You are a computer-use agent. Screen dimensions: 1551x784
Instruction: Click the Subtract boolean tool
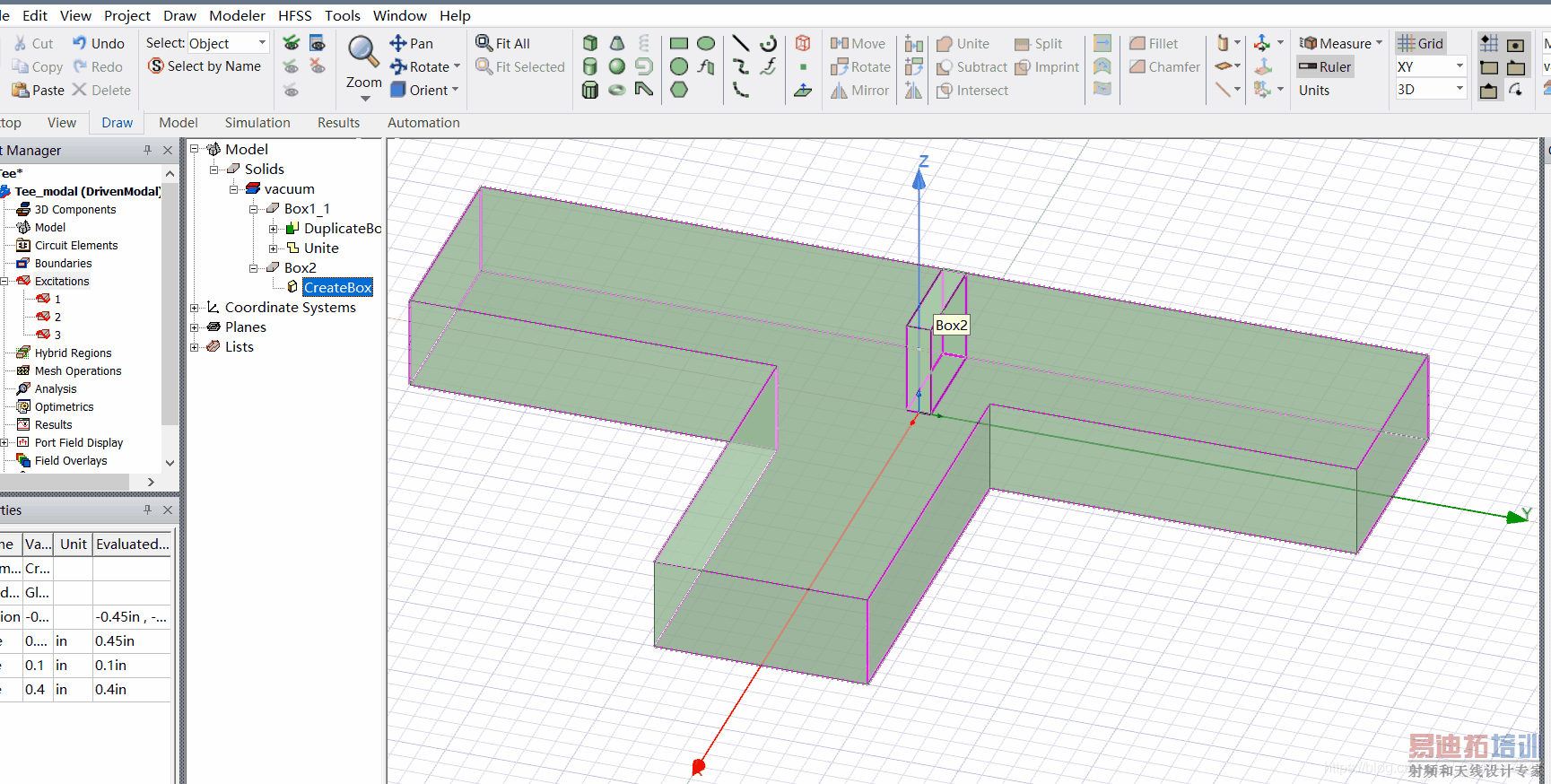(x=972, y=67)
